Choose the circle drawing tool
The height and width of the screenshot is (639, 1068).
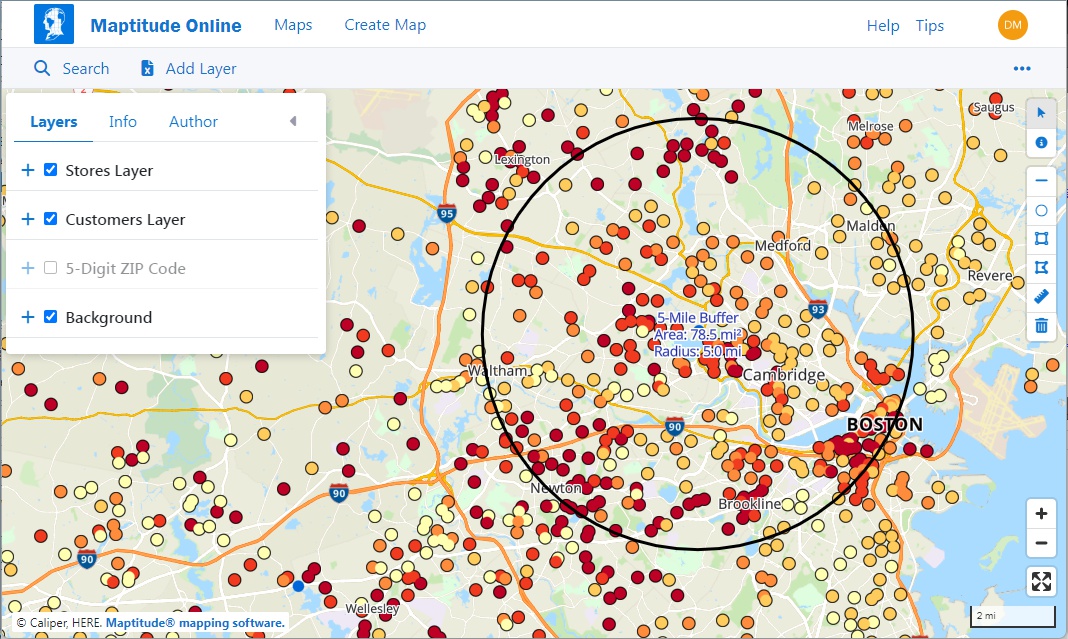pyautogui.click(x=1041, y=211)
